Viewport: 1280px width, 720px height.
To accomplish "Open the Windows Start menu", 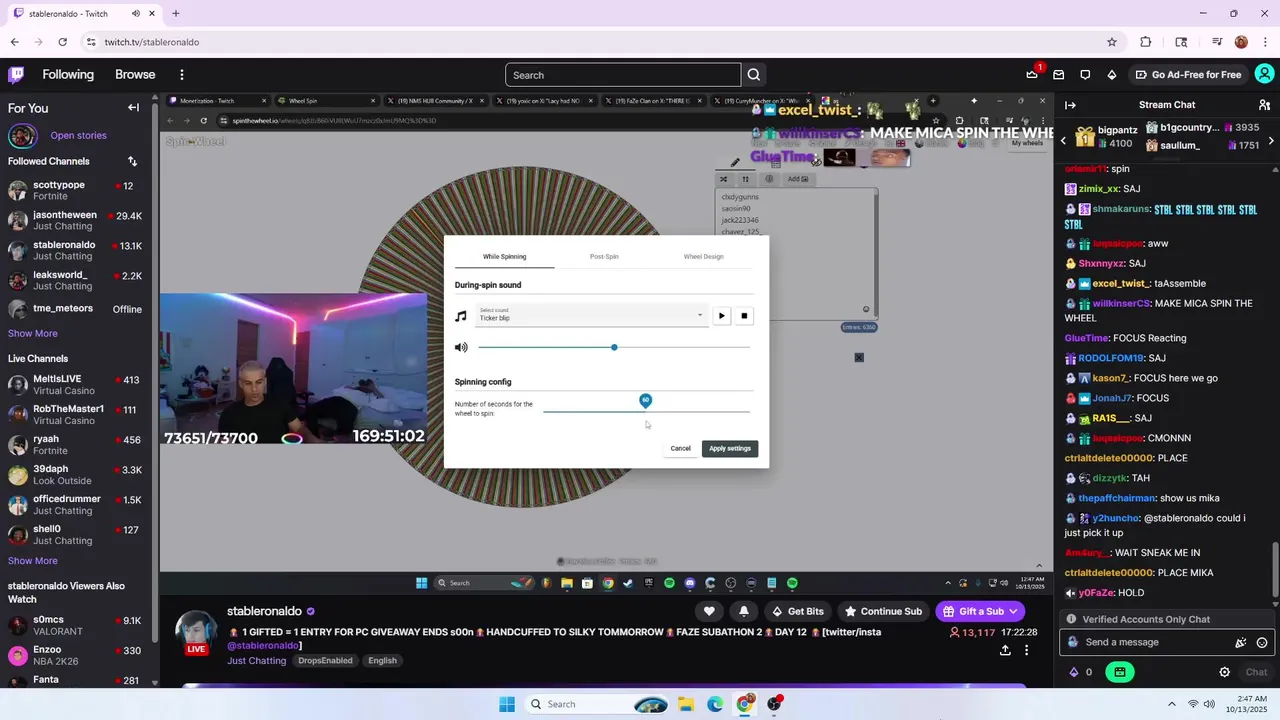I will coord(507,704).
